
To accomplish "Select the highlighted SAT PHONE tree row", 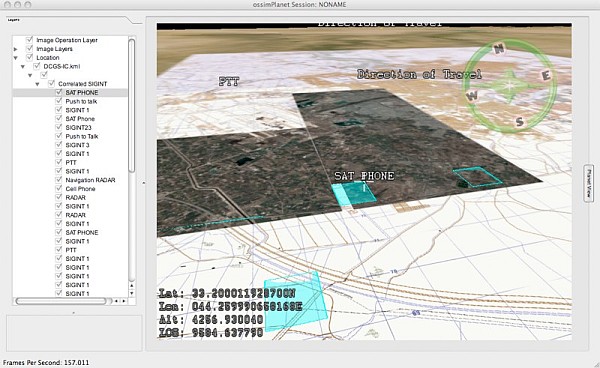I will click(x=70, y=93).
